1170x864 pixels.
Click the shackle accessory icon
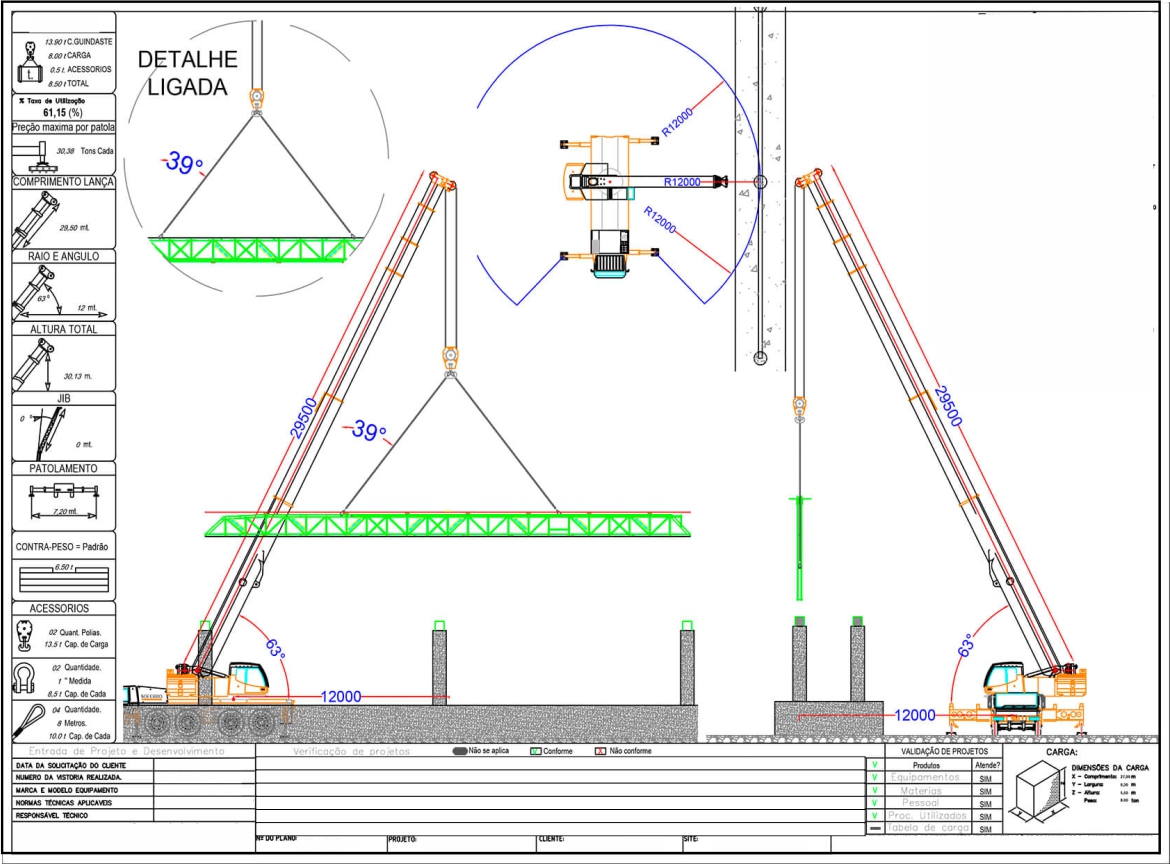coord(26,679)
